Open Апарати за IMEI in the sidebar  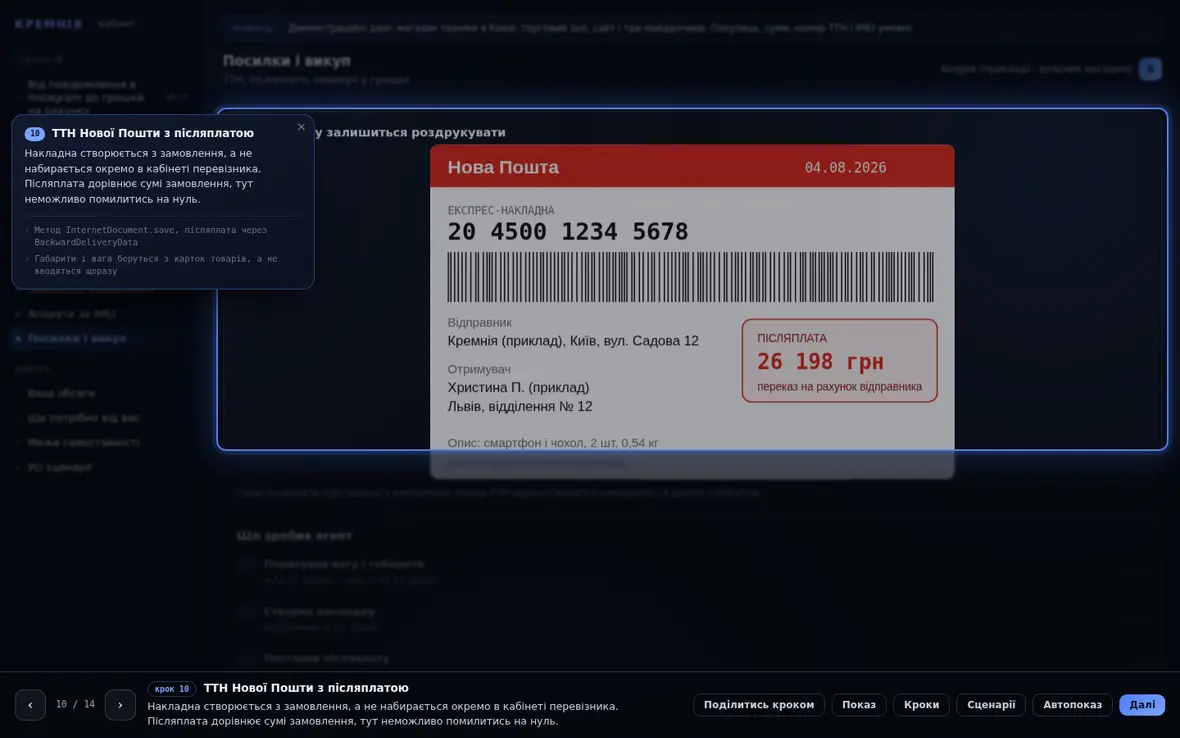point(71,314)
